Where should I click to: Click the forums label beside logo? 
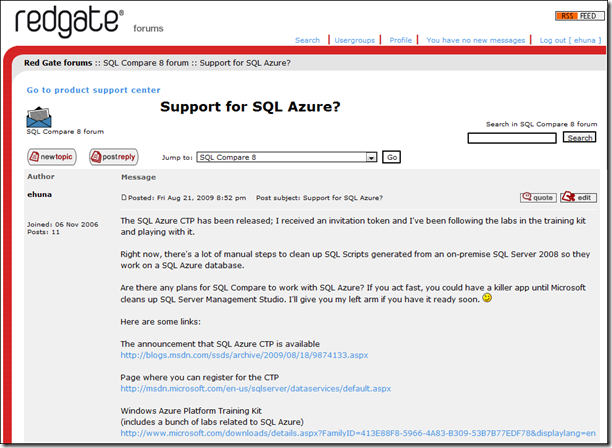tap(148, 28)
